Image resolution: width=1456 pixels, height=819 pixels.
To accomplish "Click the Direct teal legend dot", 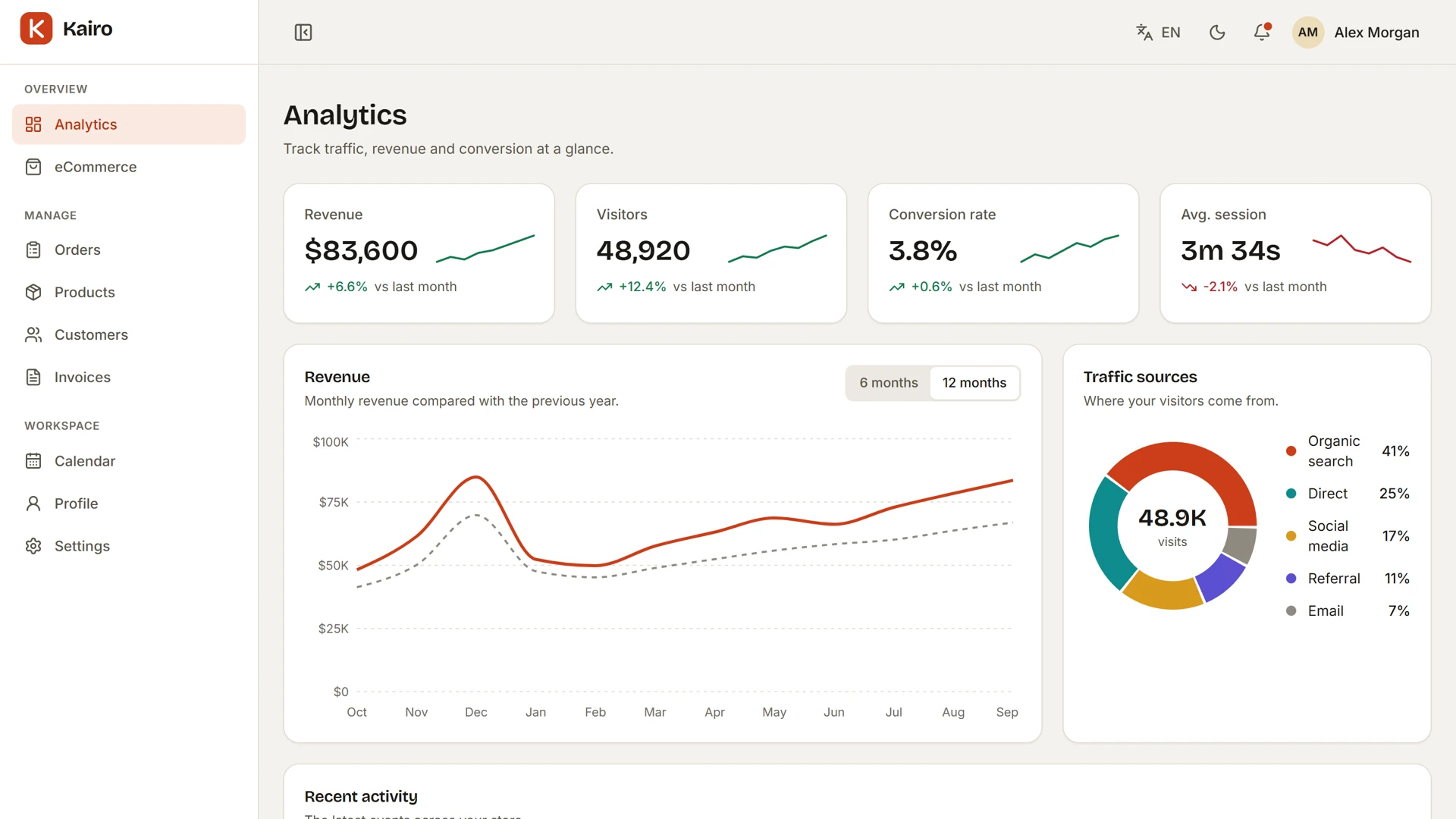I will pyautogui.click(x=1291, y=494).
